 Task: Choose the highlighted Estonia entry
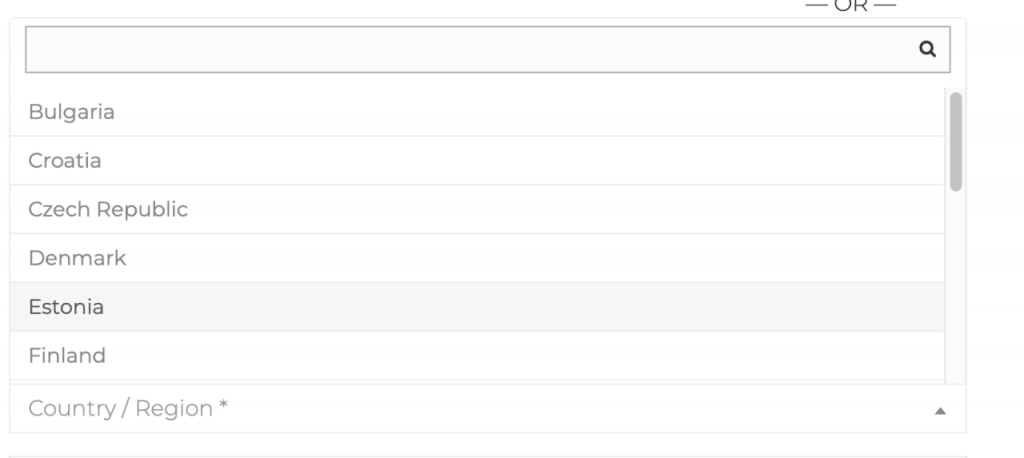(x=477, y=306)
